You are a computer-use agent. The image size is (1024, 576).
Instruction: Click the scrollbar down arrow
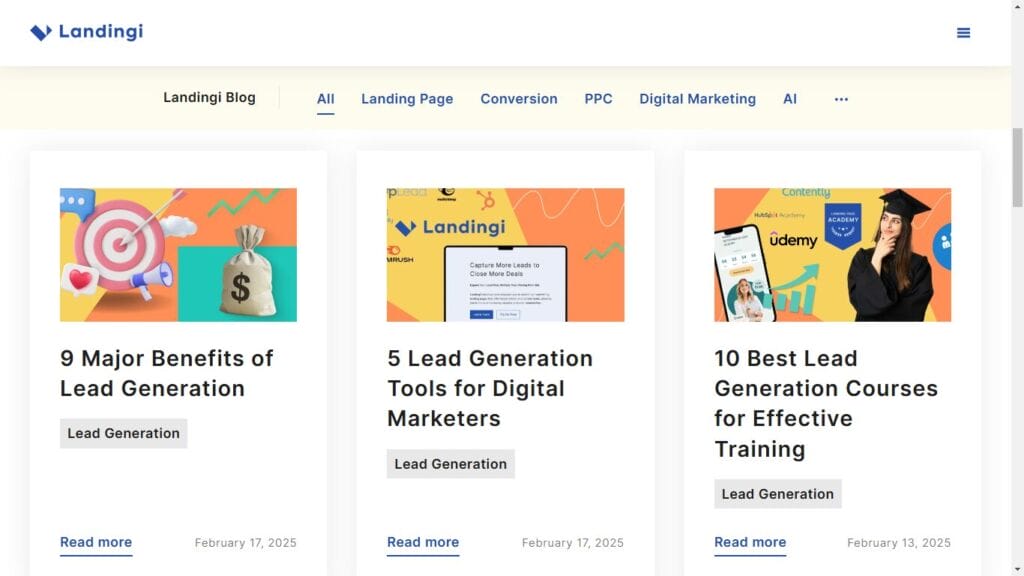tap(1017, 570)
